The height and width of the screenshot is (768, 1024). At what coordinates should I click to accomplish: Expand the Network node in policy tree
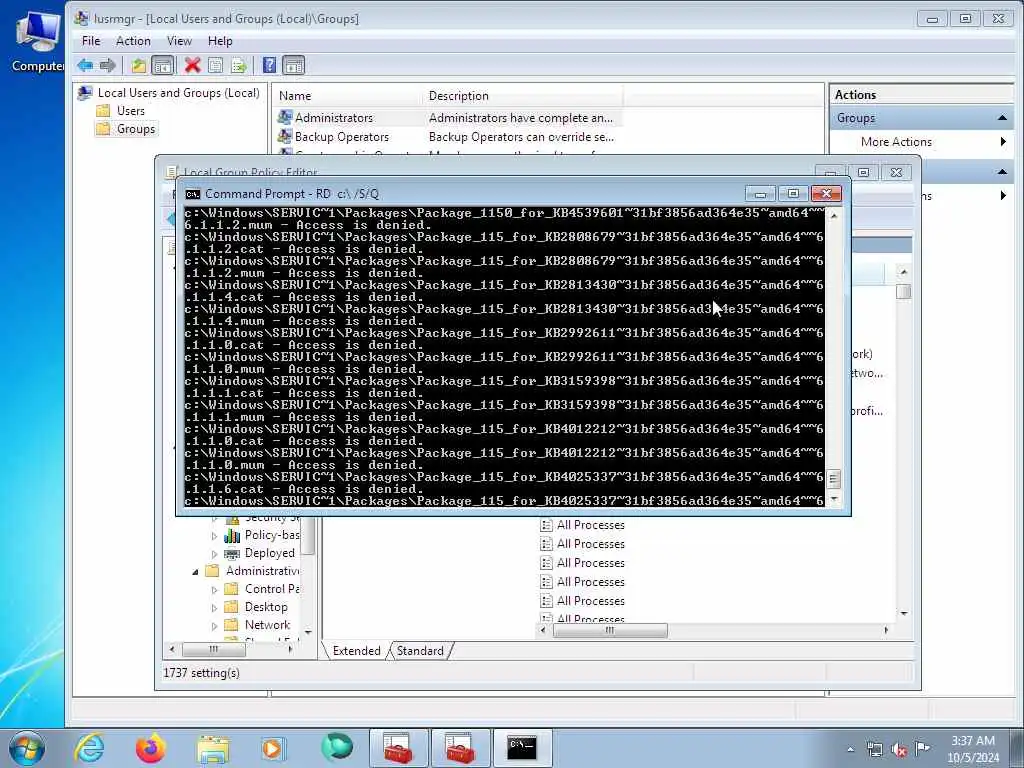pos(214,626)
